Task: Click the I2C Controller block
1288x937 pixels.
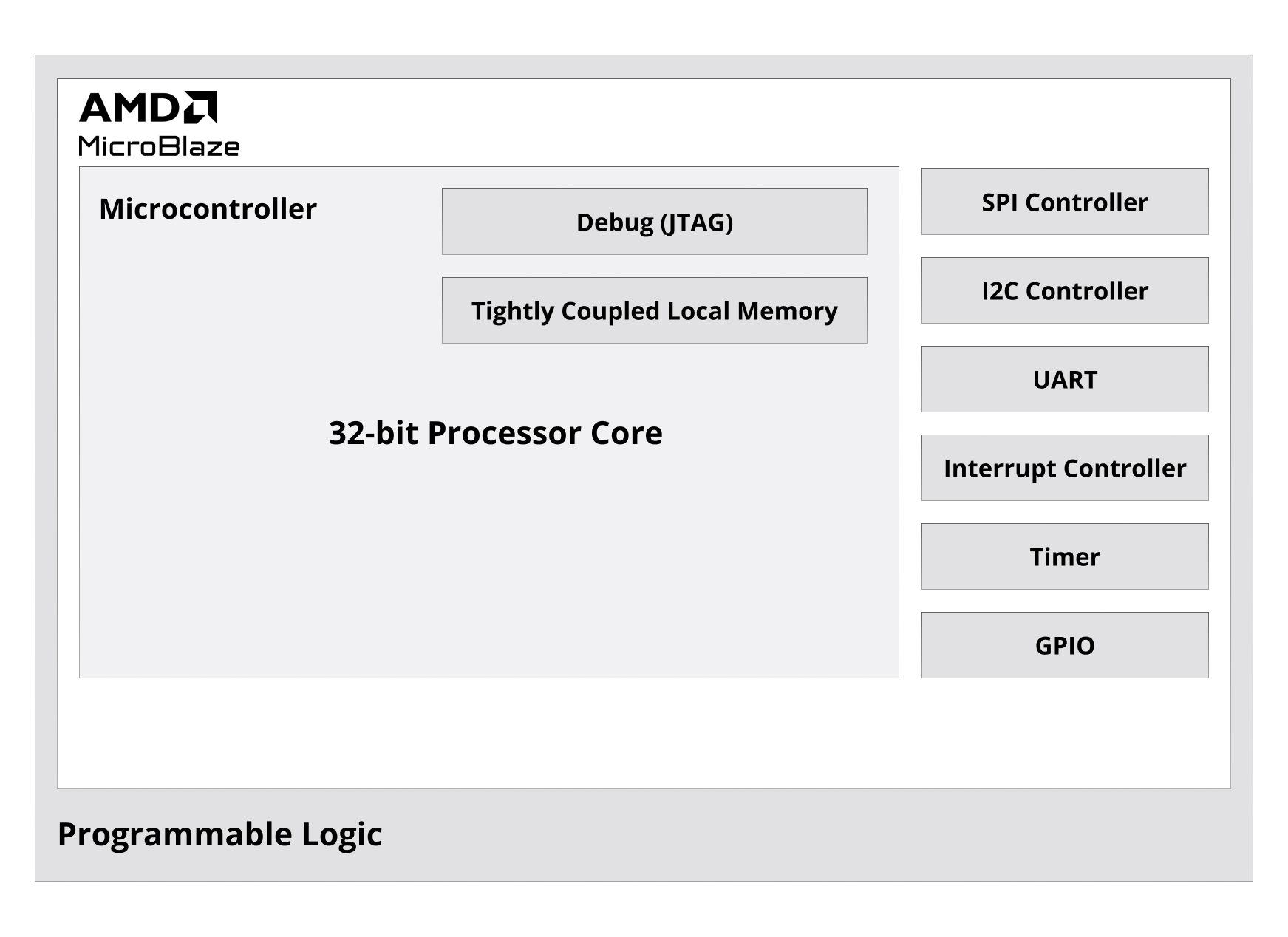Action: [x=1064, y=290]
